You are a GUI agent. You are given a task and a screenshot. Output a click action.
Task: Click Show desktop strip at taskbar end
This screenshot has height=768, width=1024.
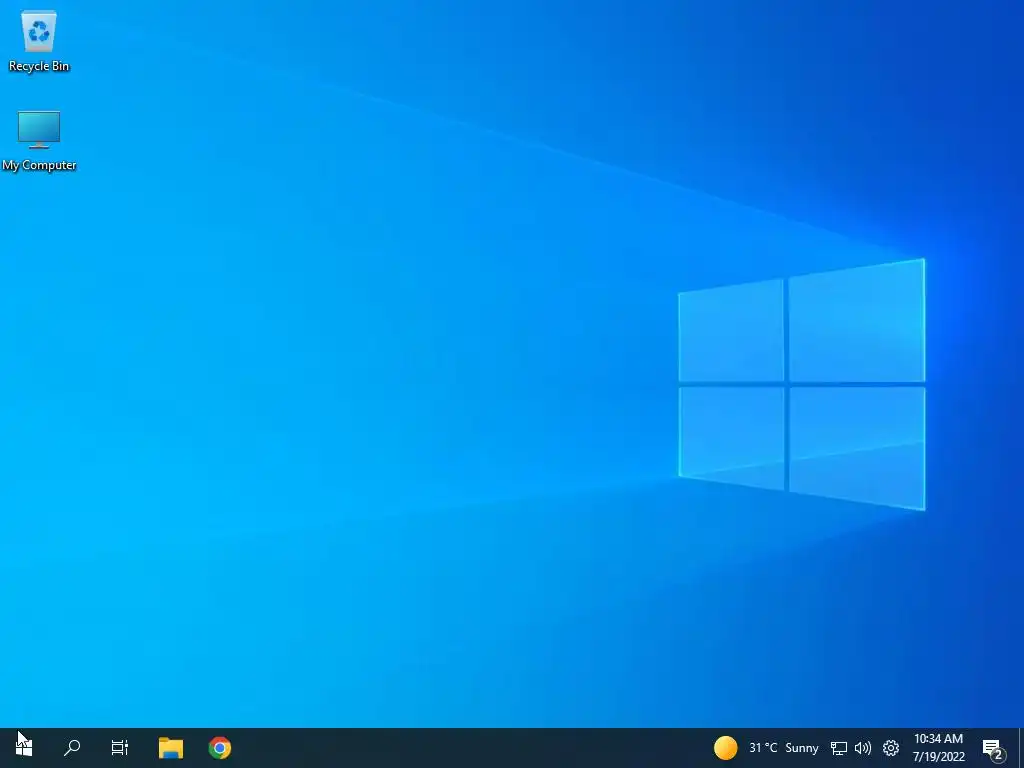coord(1021,748)
